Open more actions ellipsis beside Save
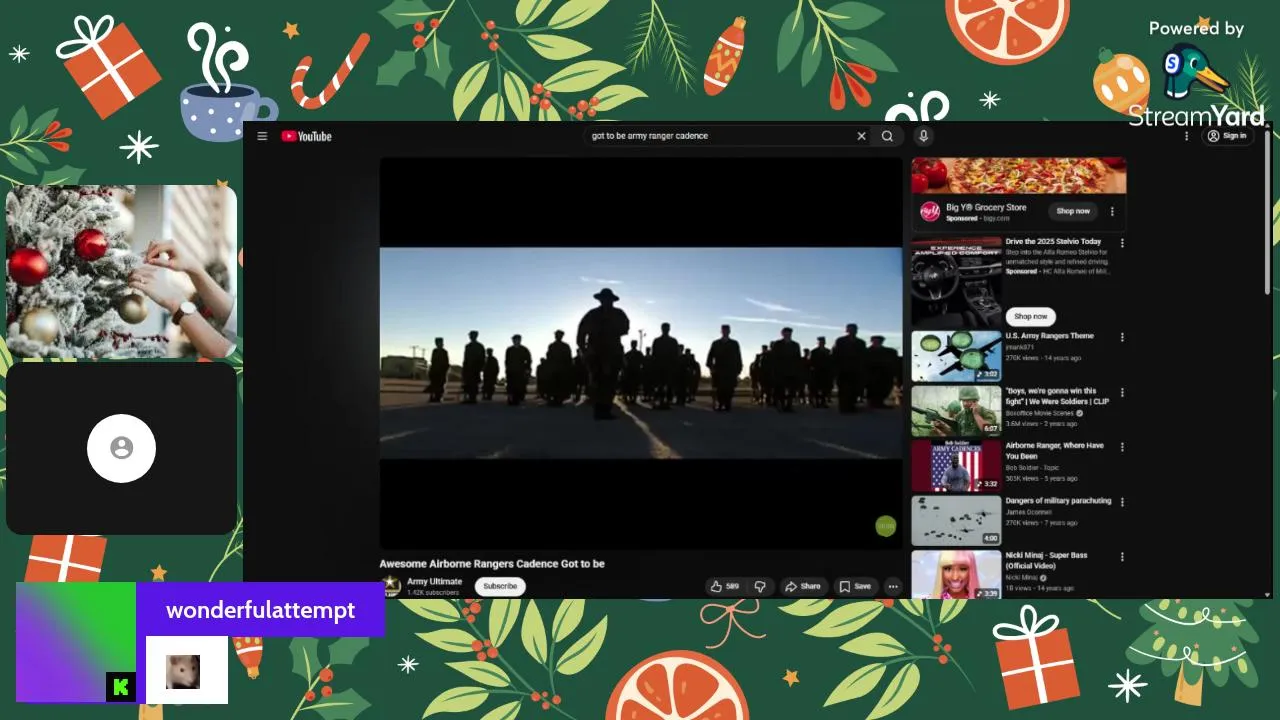The image size is (1280, 720). point(893,587)
